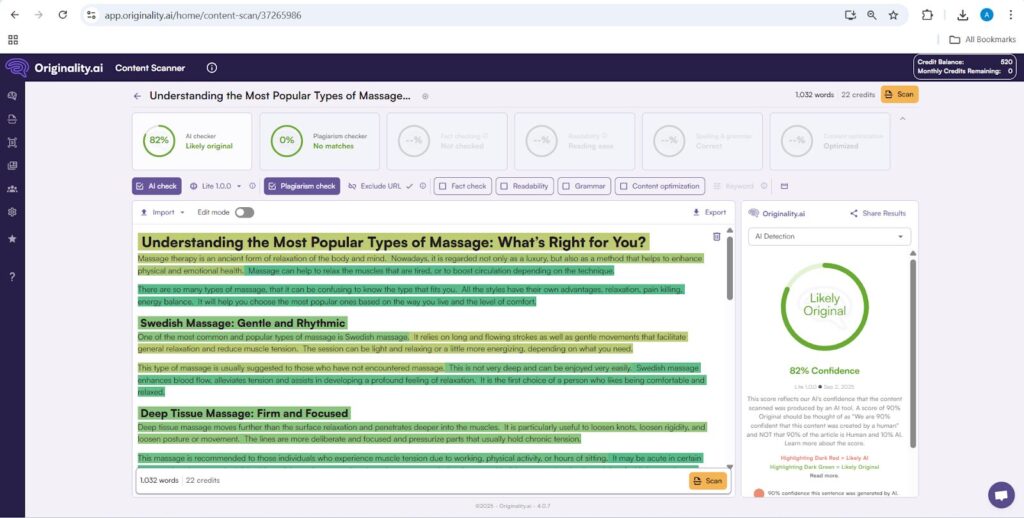
Task: Click the Export button
Action: [x=709, y=212]
